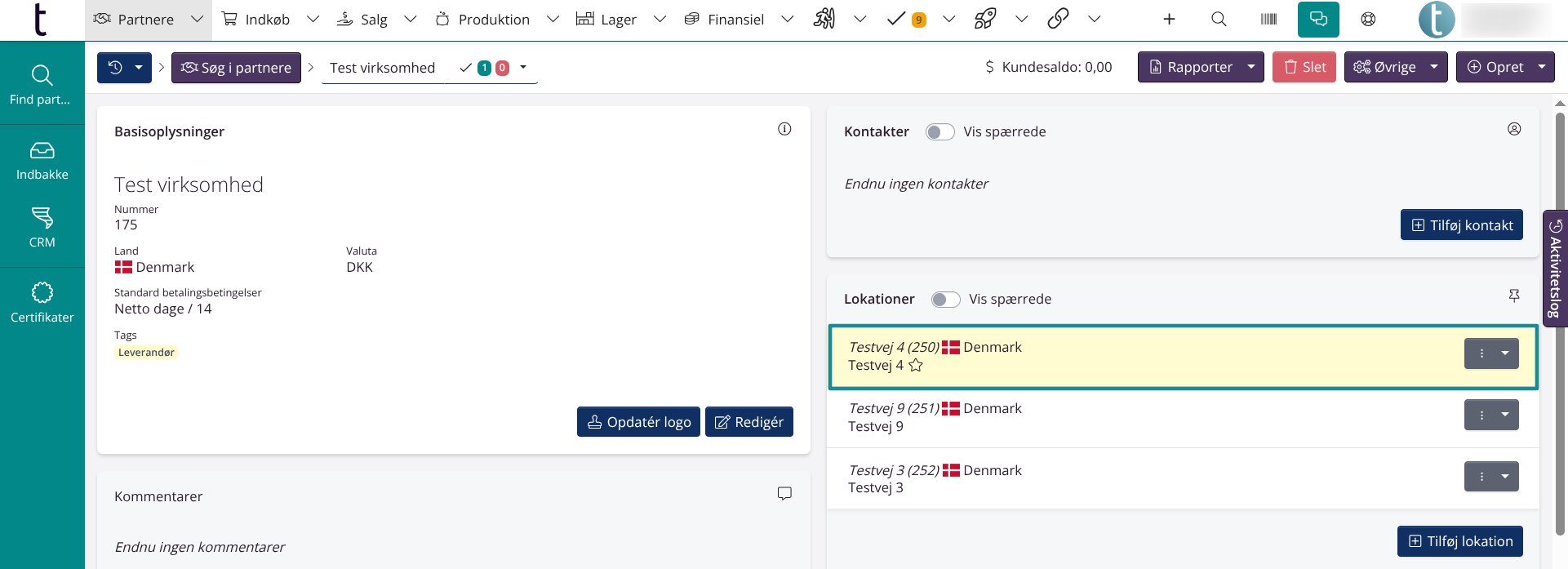
Task: Click the Redigér button
Action: click(x=748, y=422)
